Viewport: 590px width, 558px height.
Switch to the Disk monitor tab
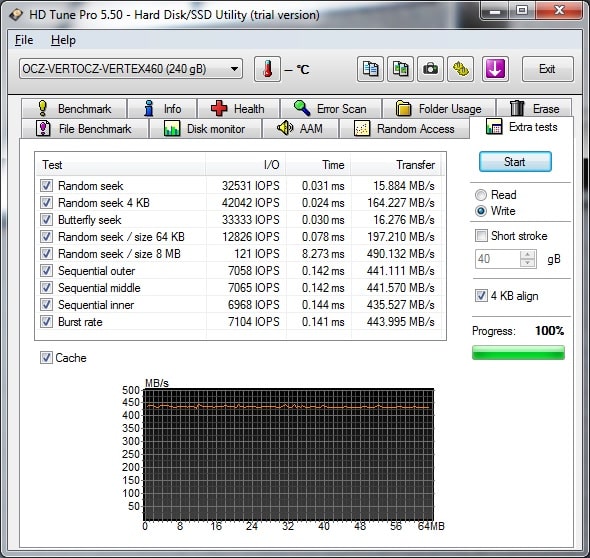tap(205, 129)
